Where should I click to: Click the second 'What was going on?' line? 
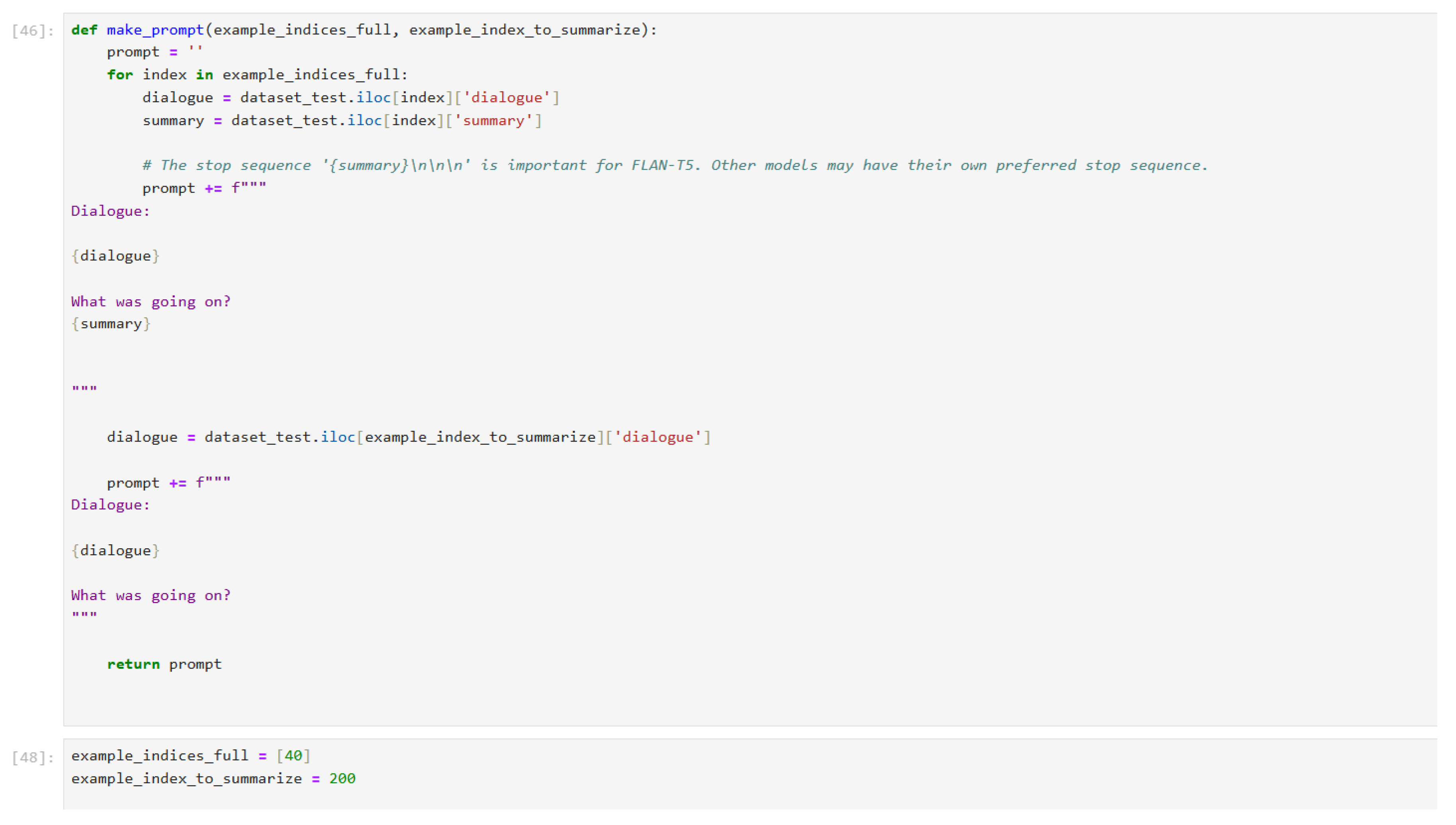pyautogui.click(x=151, y=596)
